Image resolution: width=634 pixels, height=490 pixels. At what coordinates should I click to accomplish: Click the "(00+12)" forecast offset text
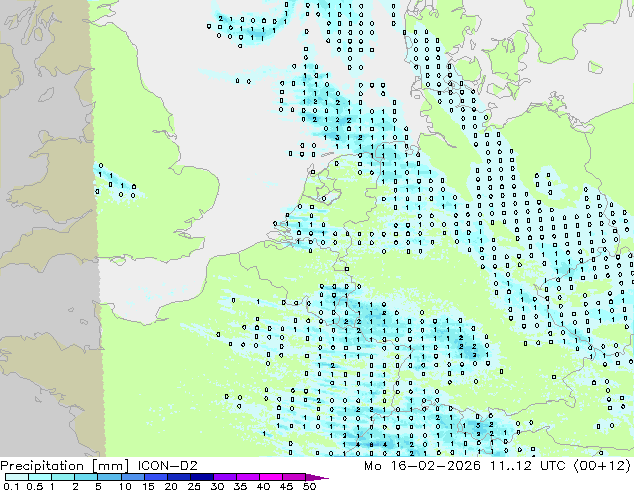pyautogui.click(x=602, y=466)
